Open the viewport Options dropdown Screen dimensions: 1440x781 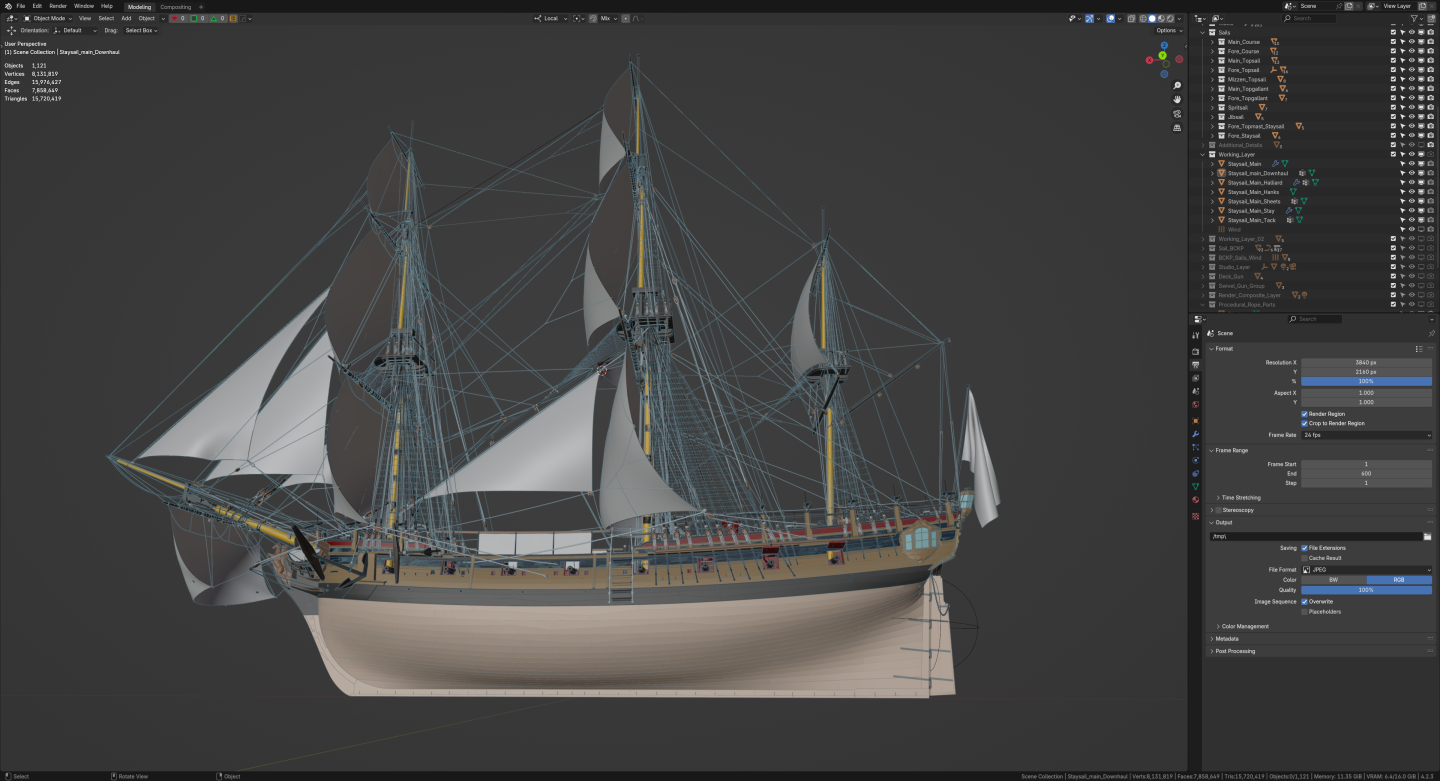(1168, 30)
